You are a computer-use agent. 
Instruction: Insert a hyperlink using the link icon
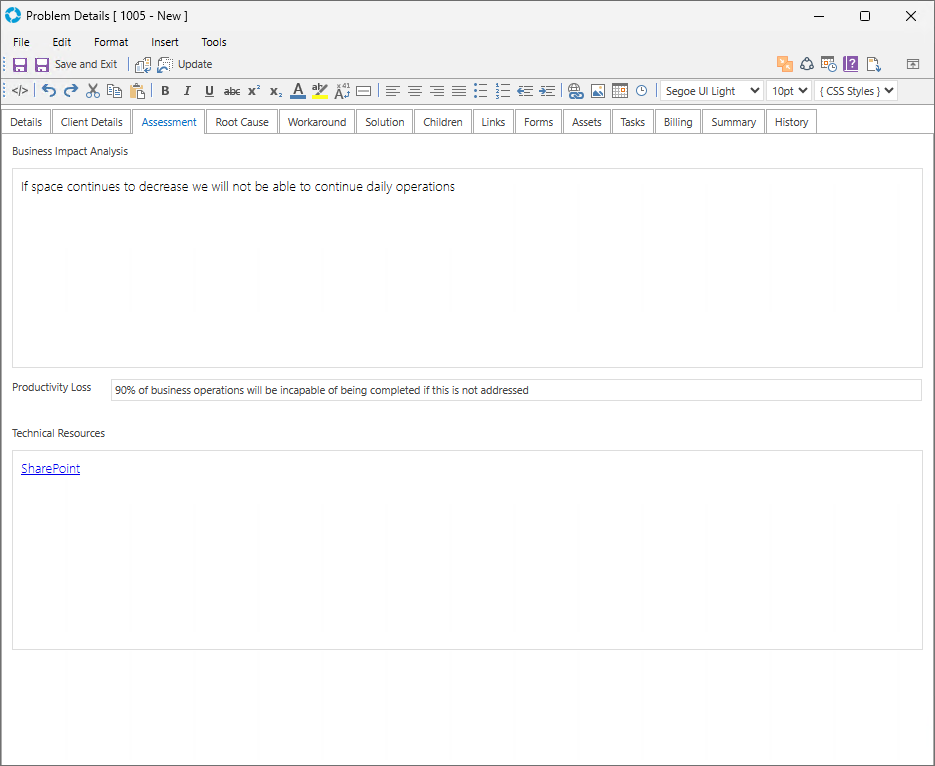point(575,91)
